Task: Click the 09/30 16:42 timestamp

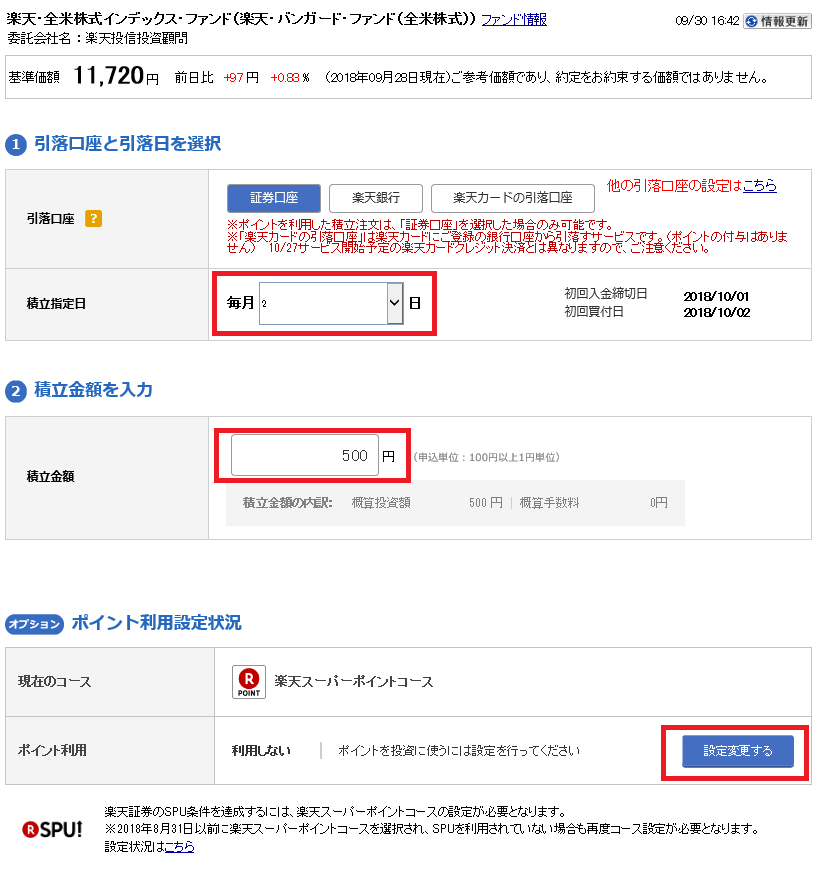Action: point(707,21)
